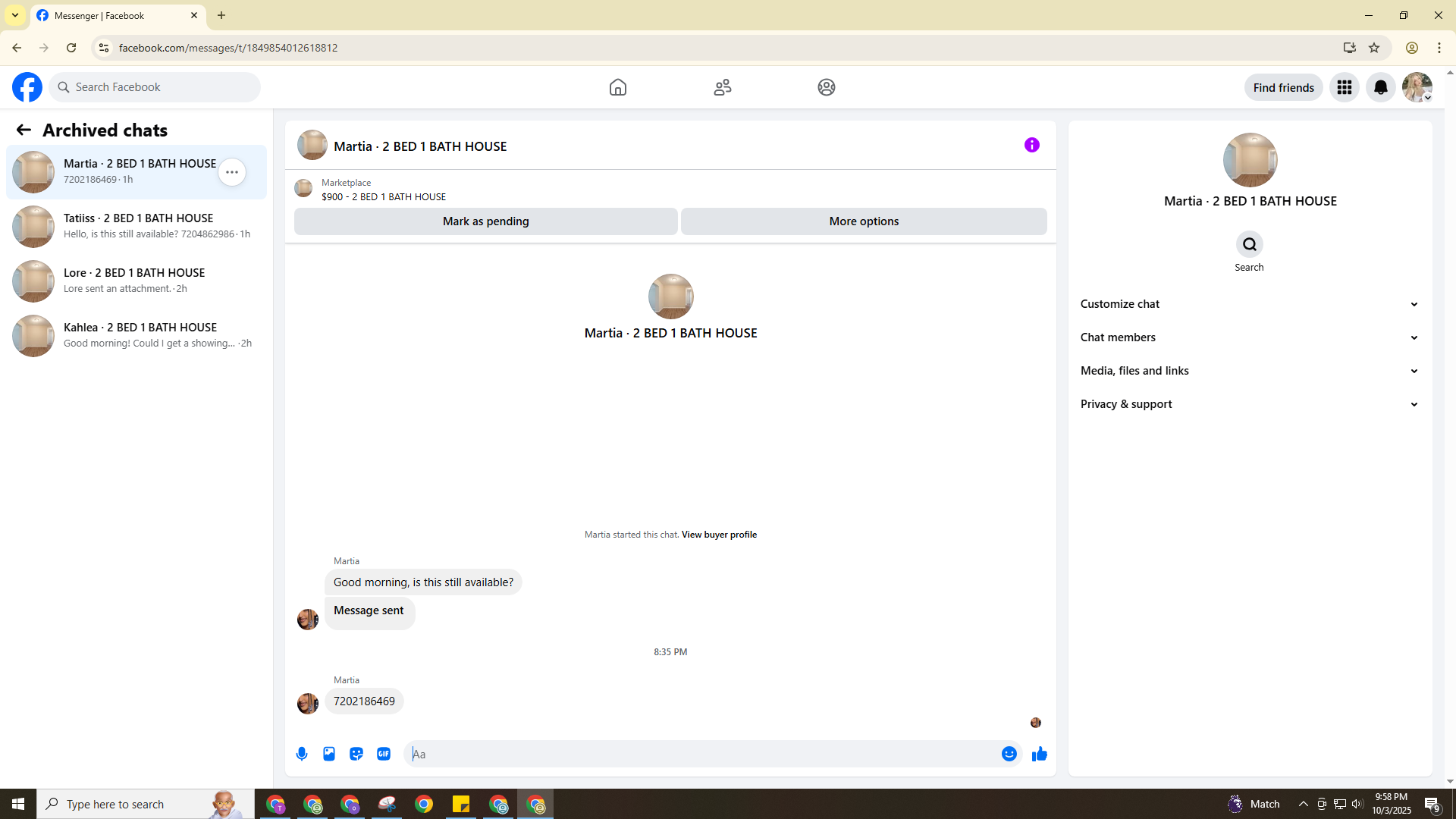Image resolution: width=1456 pixels, height=819 pixels.
Task: Expand Media, files and links section
Action: click(x=1250, y=371)
